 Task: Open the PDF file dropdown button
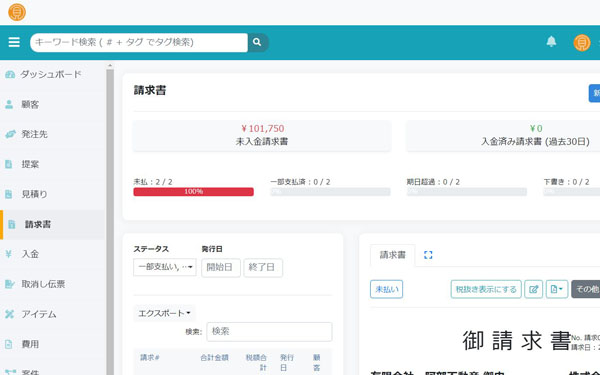click(557, 289)
